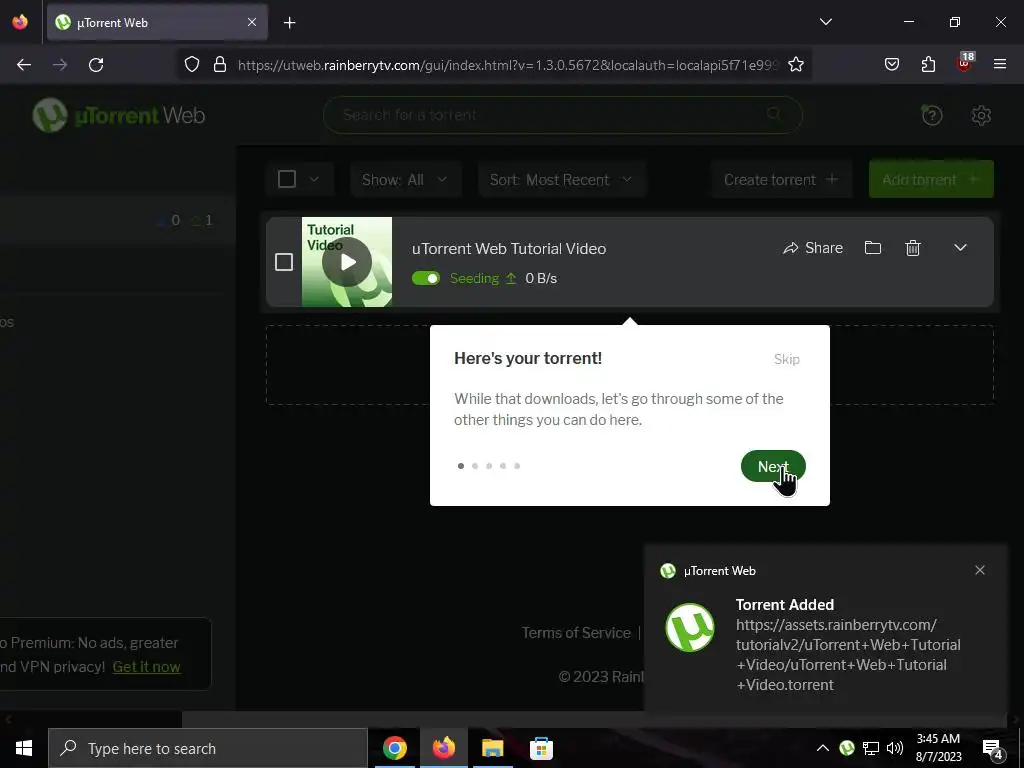Play the Tutorial Video thumbnail
1024x768 pixels.
(347, 262)
